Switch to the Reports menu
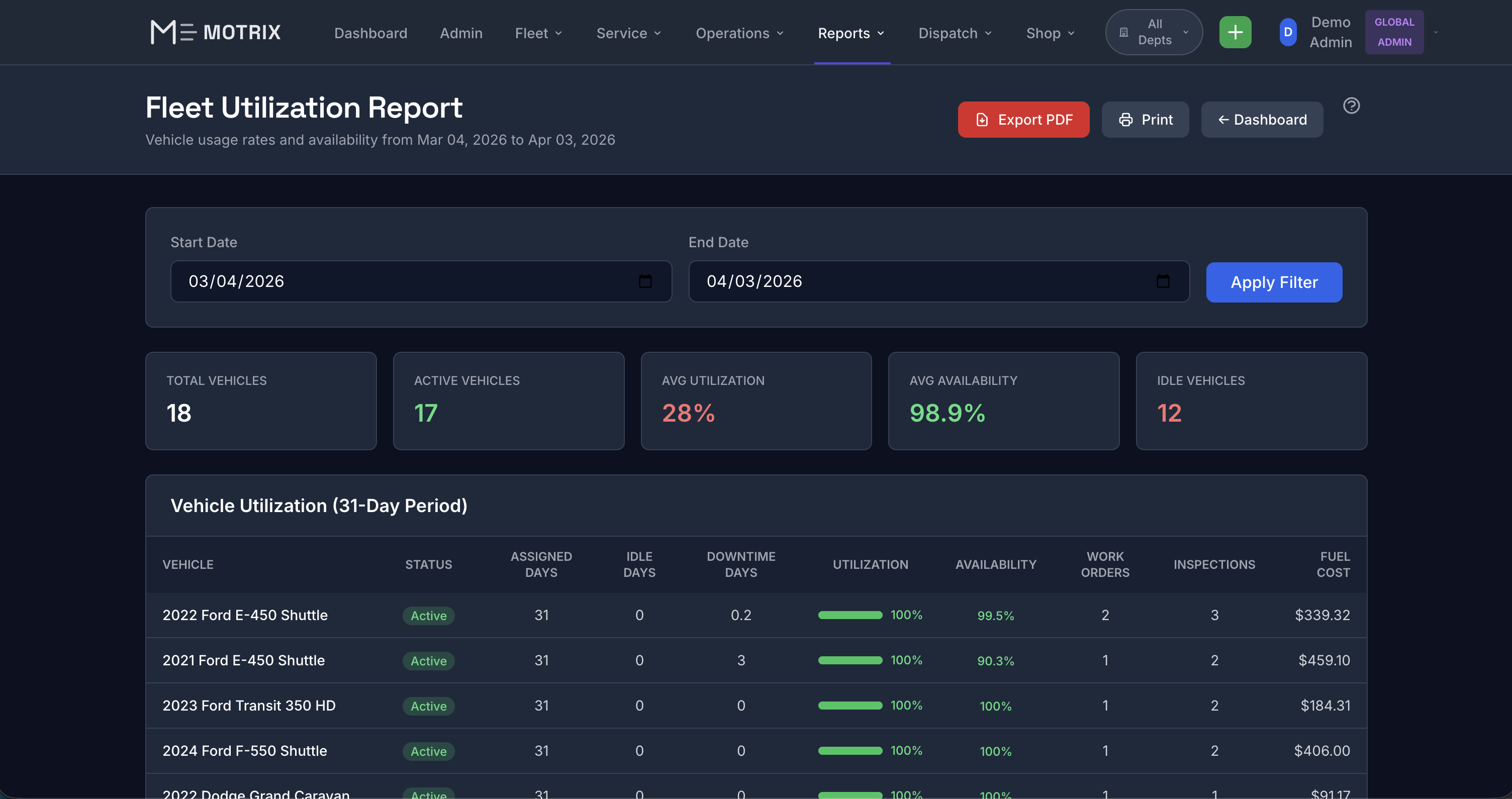Viewport: 1512px width, 799px height. [851, 34]
